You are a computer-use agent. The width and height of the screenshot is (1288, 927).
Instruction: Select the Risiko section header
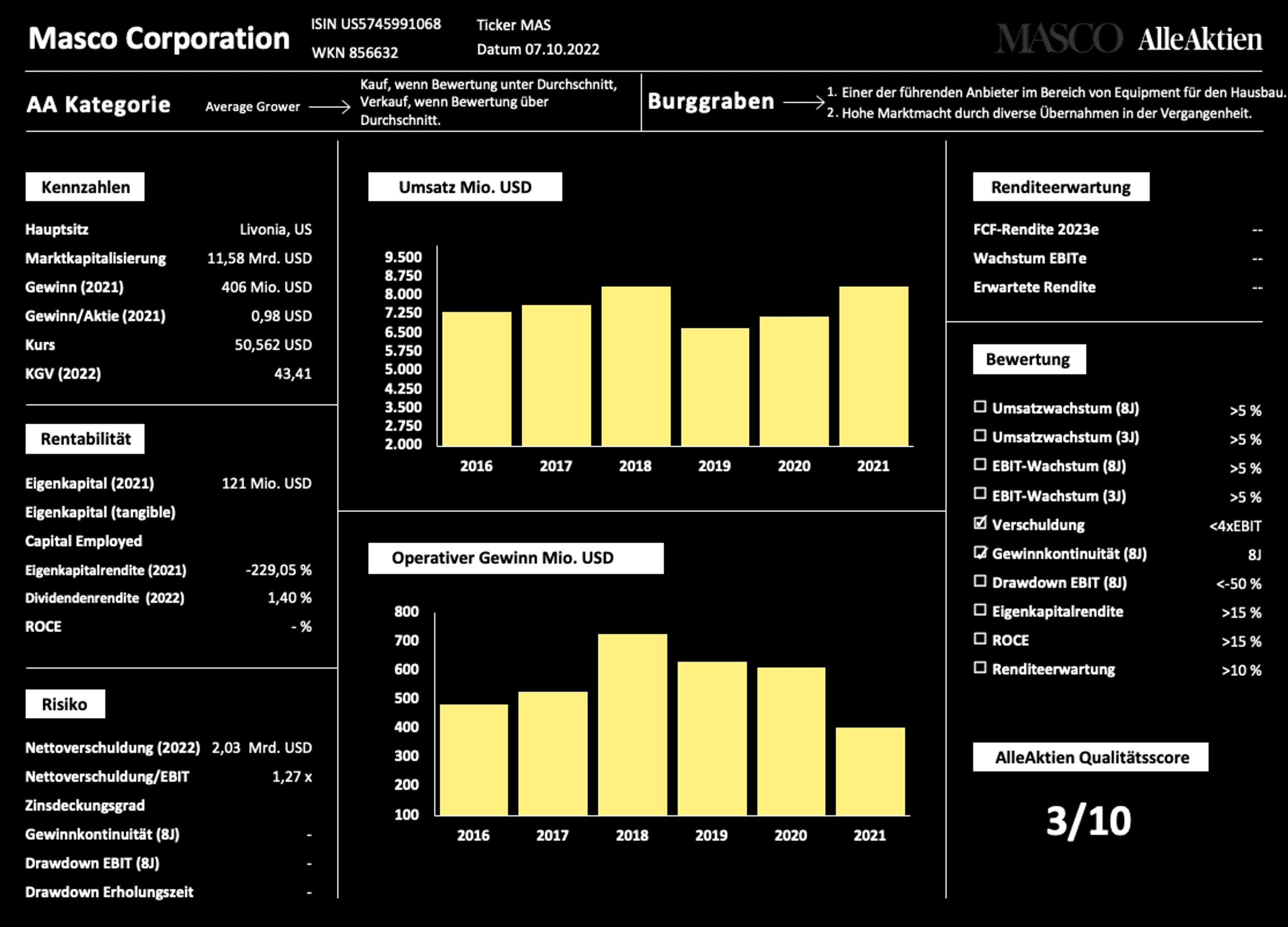(x=65, y=705)
